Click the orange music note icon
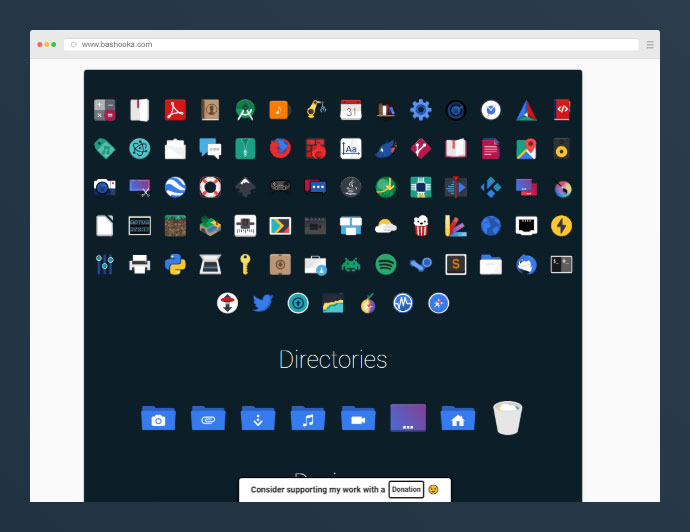The image size is (690, 532). 279,110
